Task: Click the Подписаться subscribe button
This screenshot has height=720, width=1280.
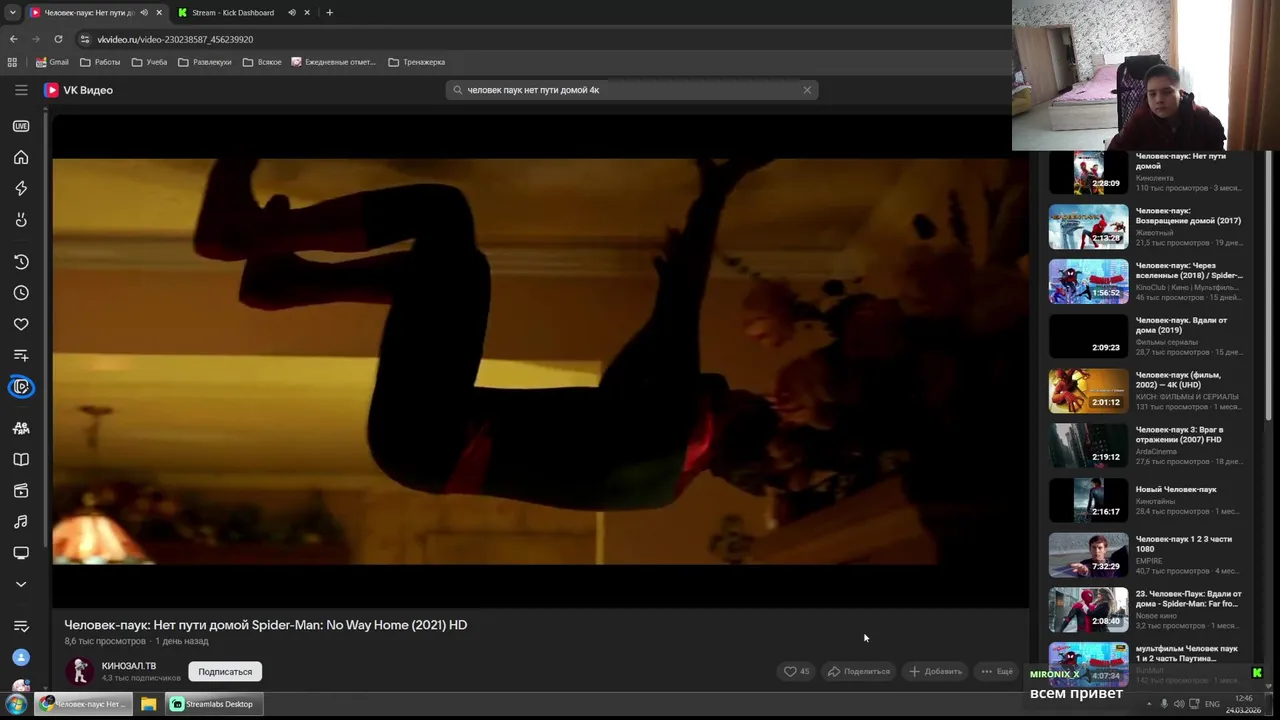Action: tap(225, 672)
